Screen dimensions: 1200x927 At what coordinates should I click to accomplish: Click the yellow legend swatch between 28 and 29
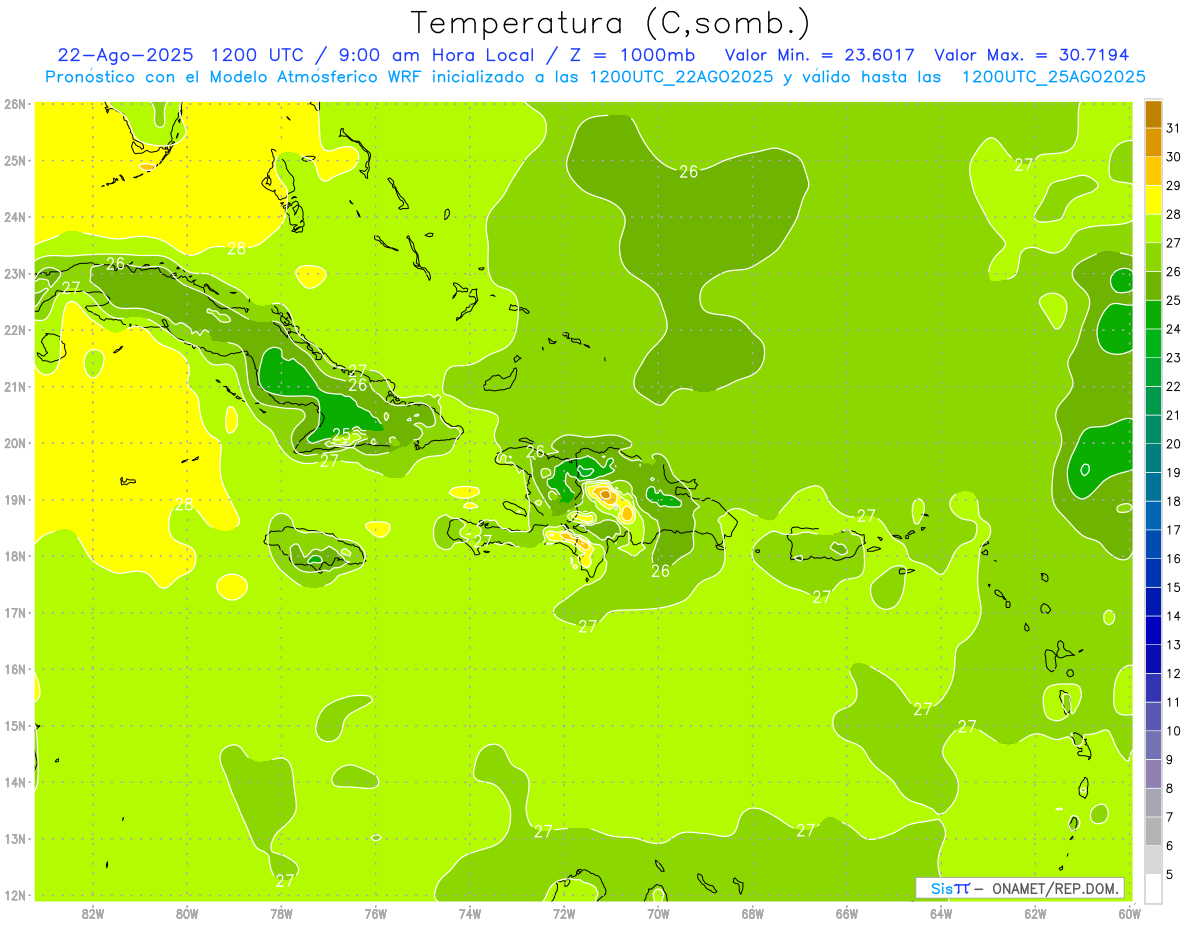coord(1153,200)
